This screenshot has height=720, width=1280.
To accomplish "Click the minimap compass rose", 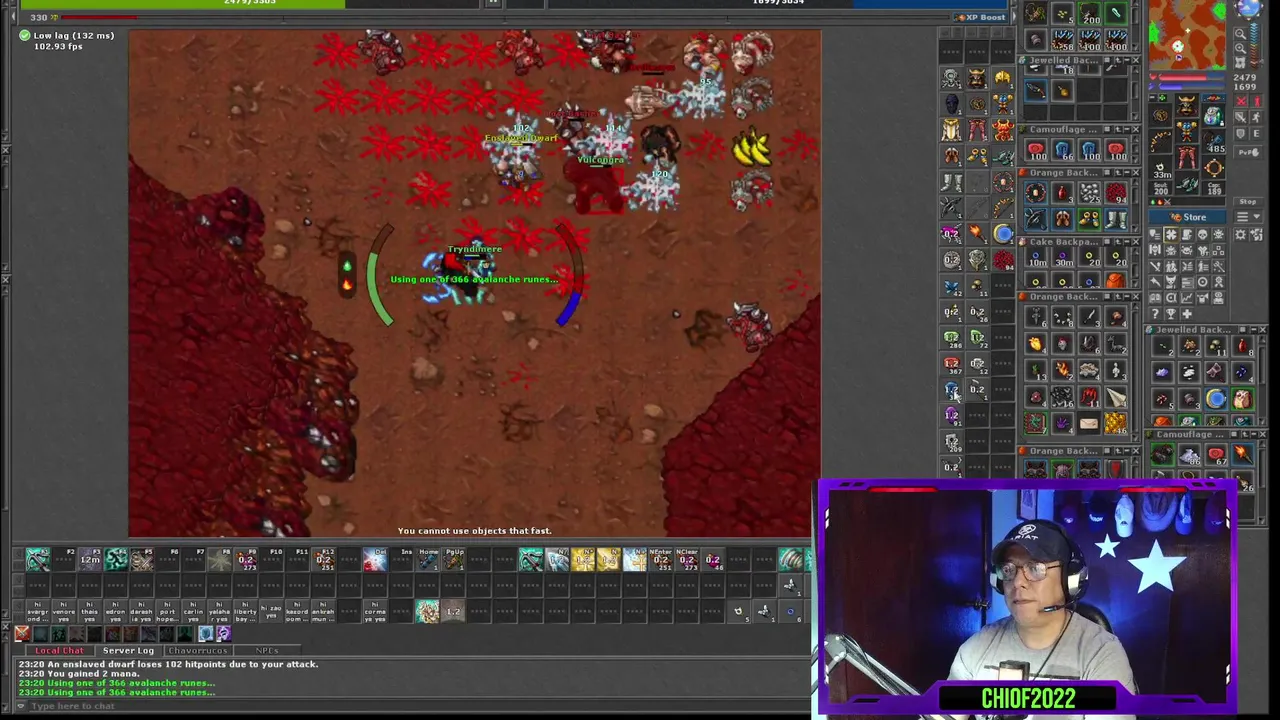I will [1250, 10].
